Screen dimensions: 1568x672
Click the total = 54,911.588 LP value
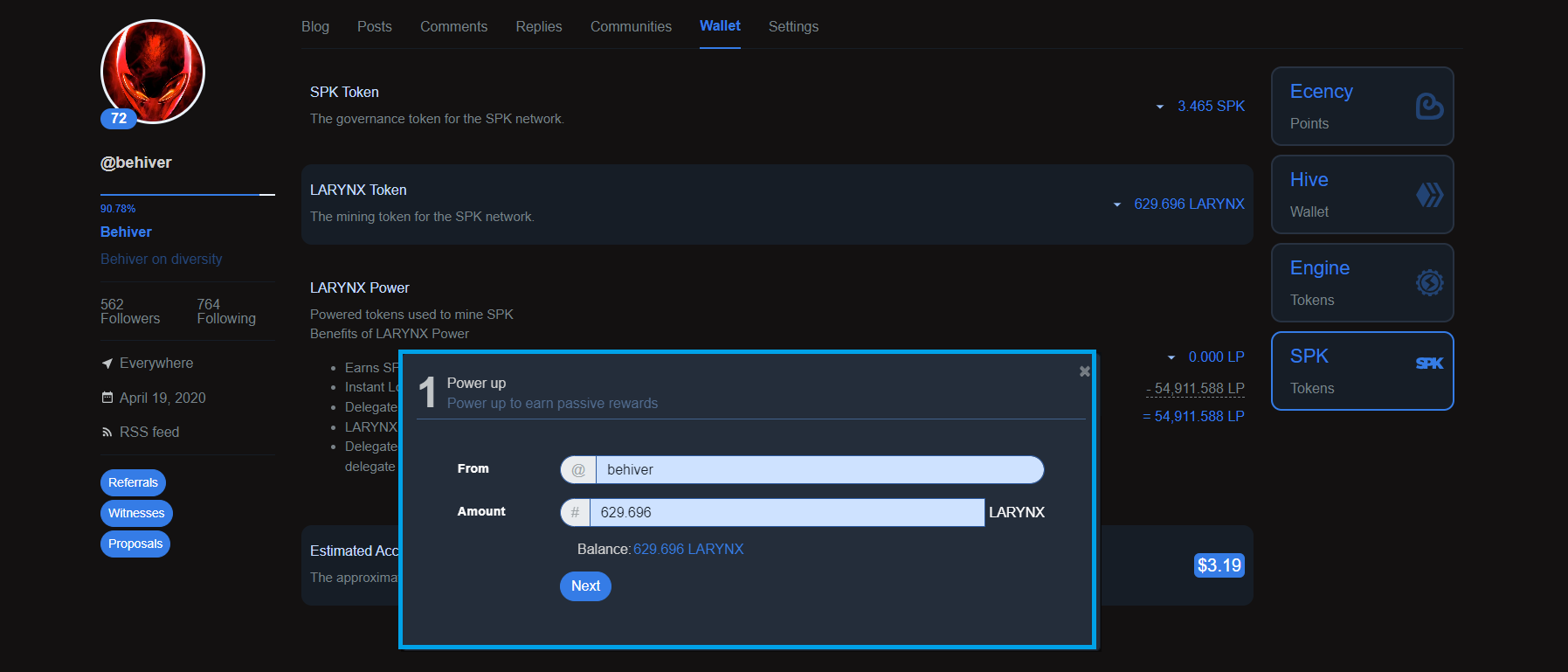tap(1193, 417)
